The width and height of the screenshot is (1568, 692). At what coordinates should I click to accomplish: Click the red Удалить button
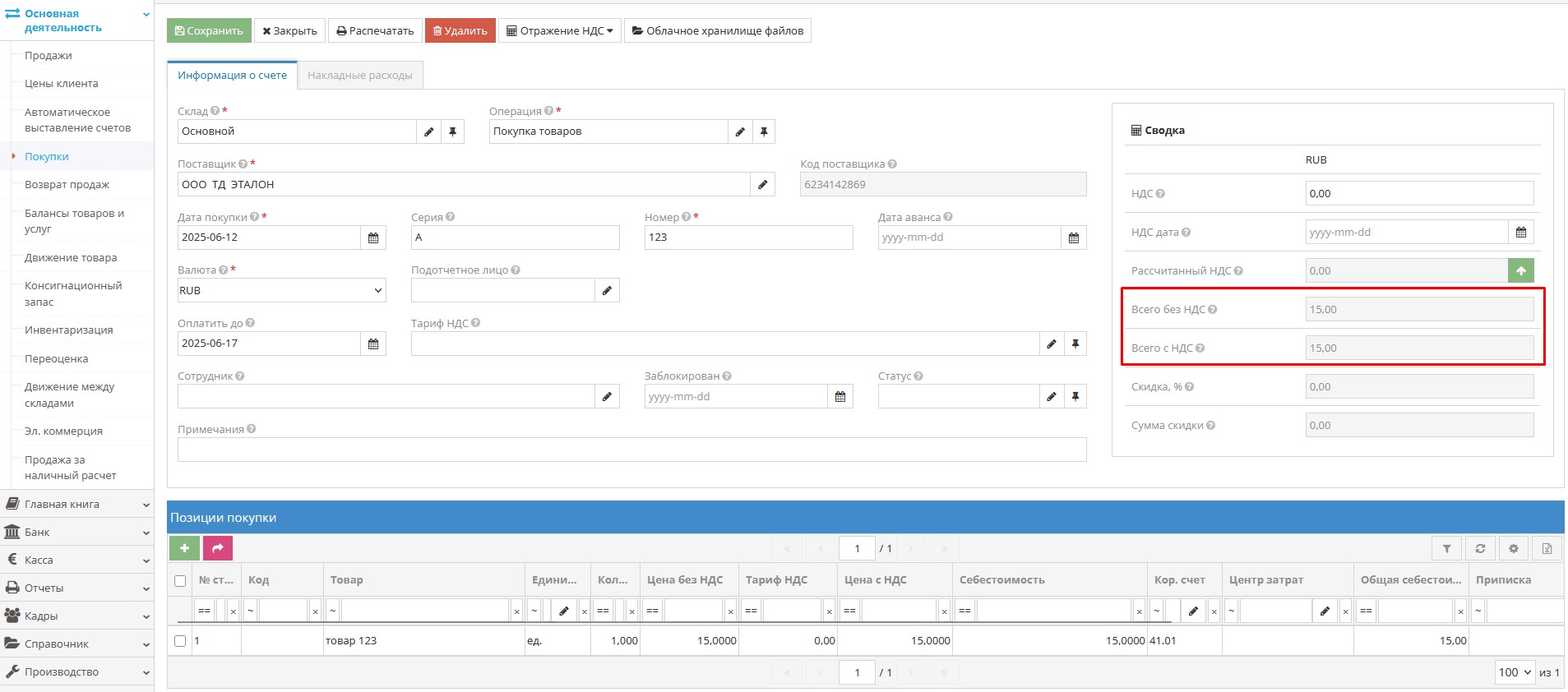pos(460,31)
